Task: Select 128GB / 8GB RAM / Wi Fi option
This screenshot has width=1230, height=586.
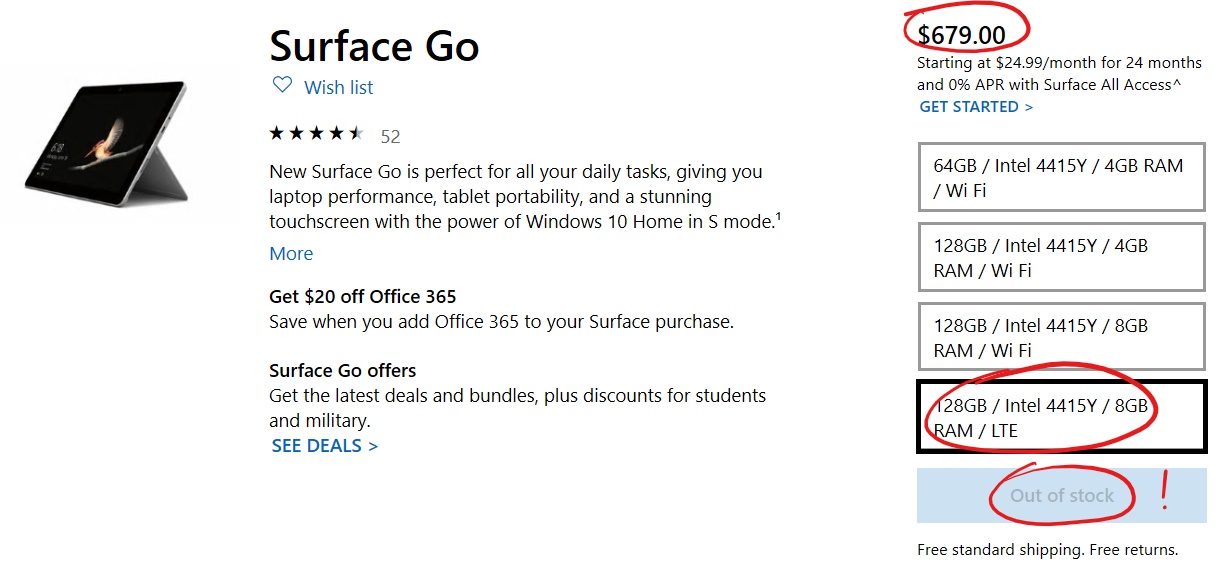Action: coord(1061,337)
